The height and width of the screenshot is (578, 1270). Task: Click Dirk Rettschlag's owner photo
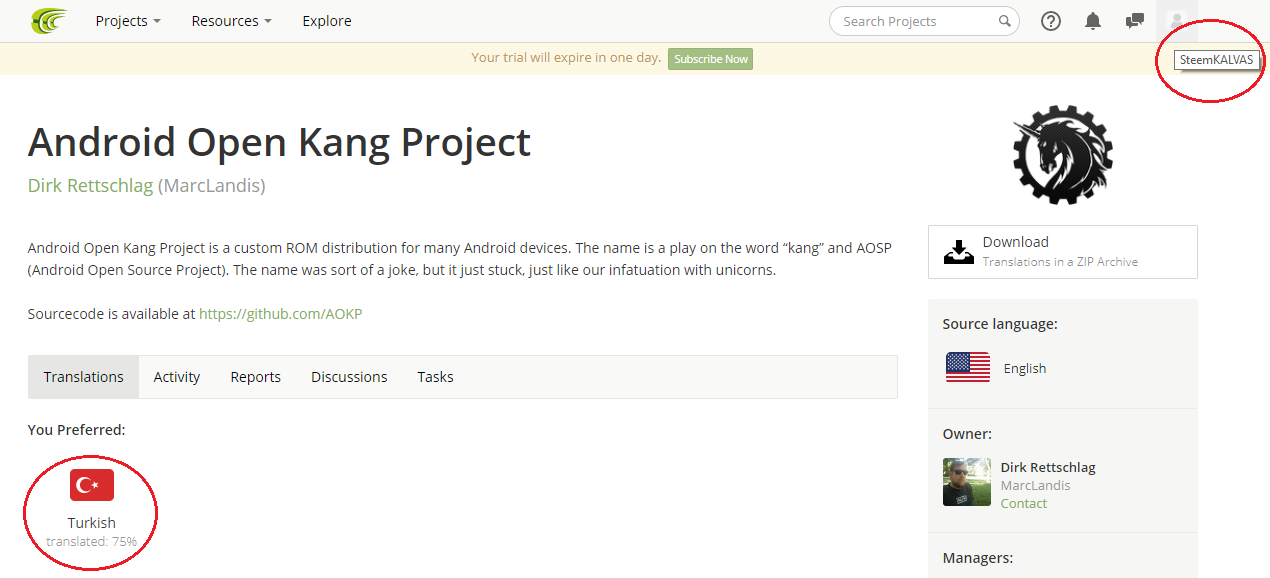(x=967, y=482)
